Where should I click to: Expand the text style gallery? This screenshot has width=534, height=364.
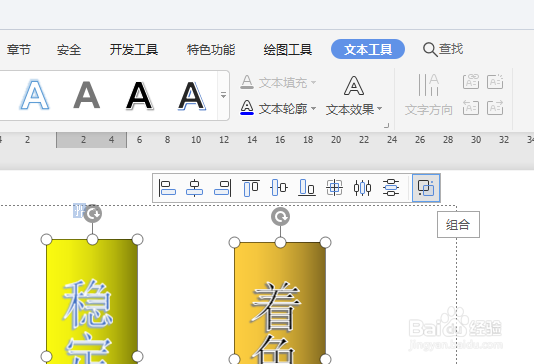tap(223, 95)
